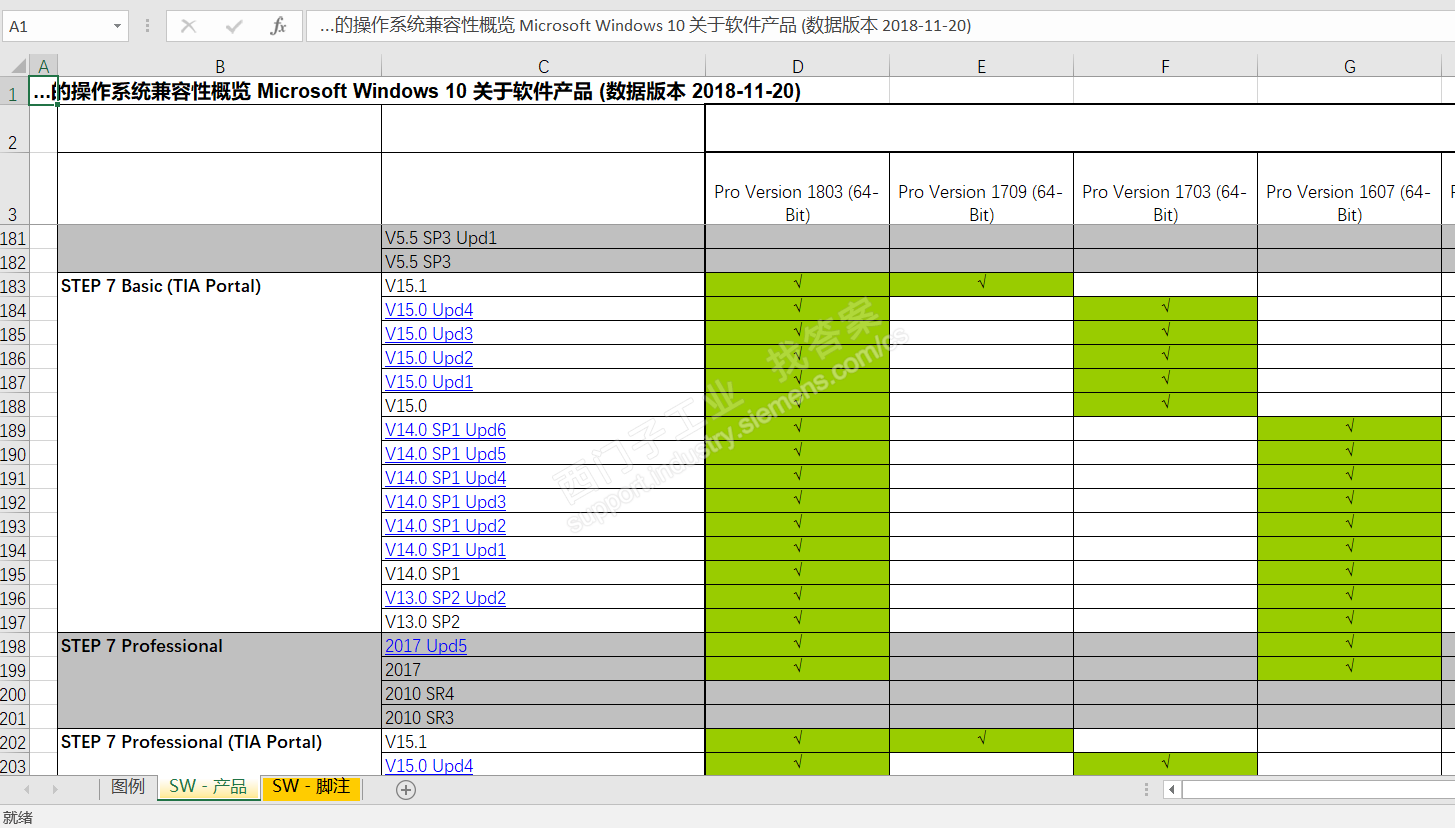This screenshot has width=1455, height=828.
Task: Click the horizontal scrollbar left arrow
Action: point(1172,789)
